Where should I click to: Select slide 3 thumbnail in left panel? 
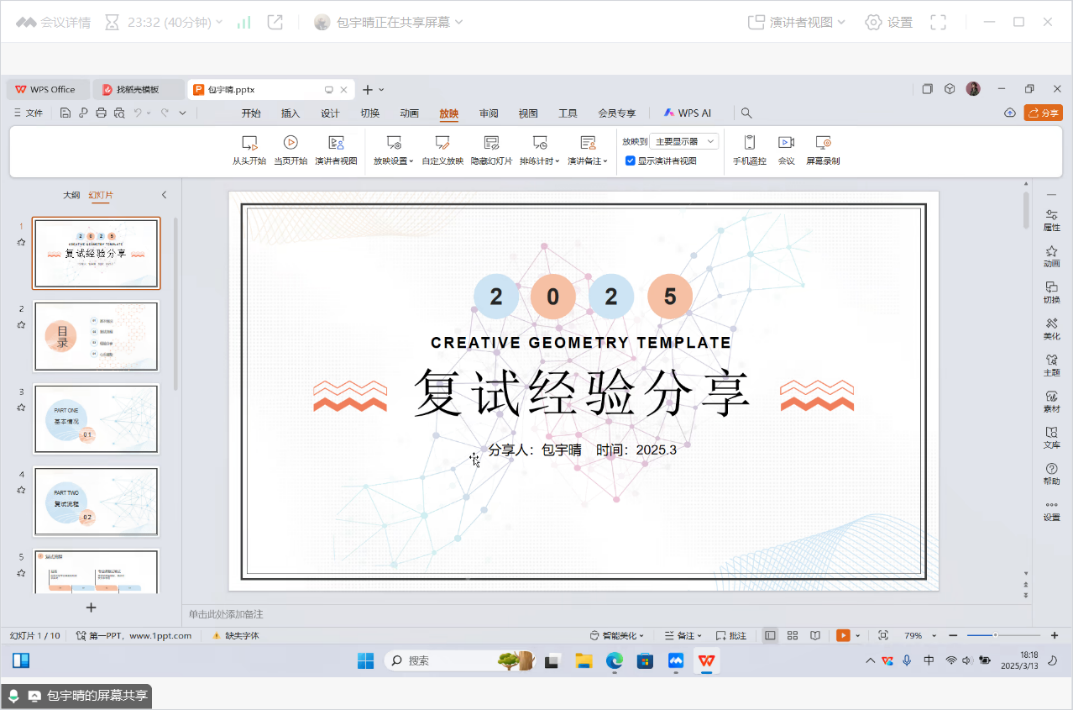(x=96, y=419)
